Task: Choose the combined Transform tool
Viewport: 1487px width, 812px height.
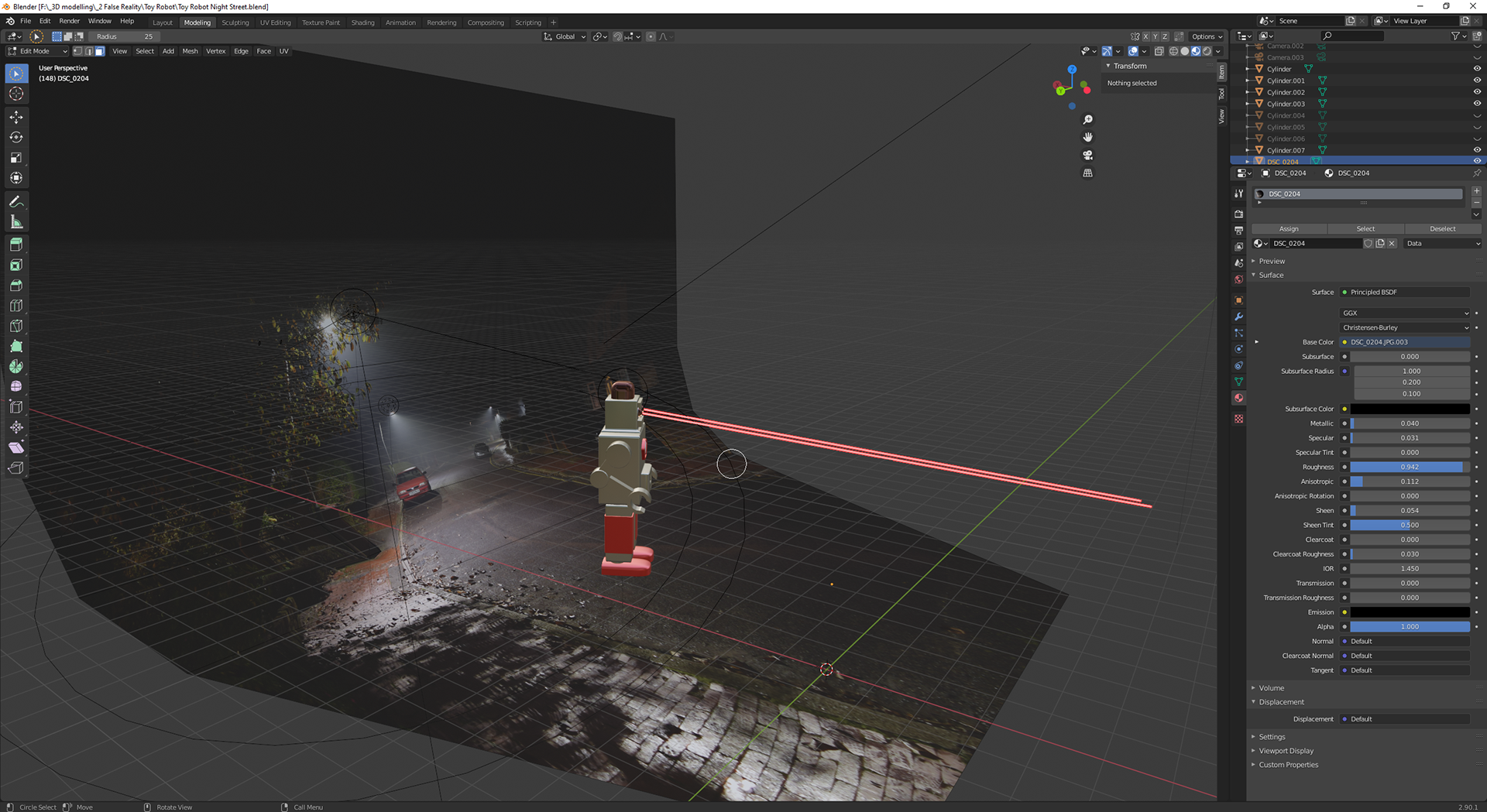Action: coord(16,177)
